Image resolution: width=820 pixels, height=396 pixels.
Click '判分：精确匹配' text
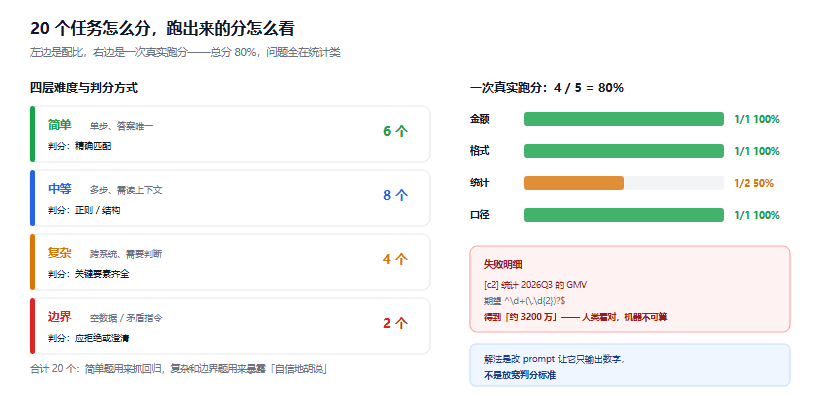[x=79, y=146]
